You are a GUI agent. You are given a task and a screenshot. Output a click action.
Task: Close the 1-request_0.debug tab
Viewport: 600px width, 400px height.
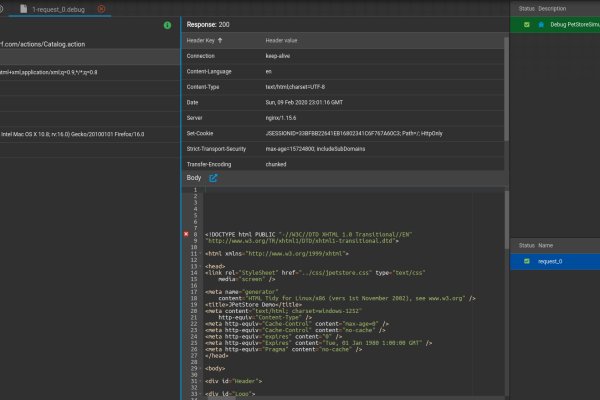[x=101, y=8]
